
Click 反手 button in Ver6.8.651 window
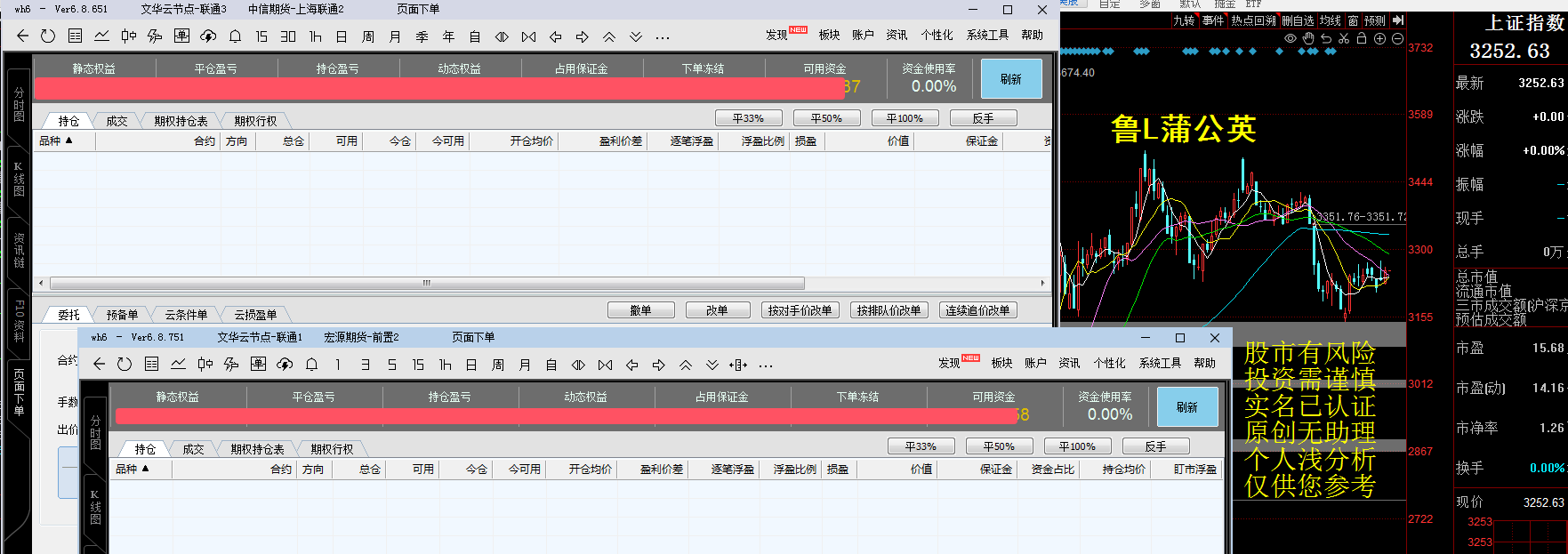click(x=983, y=118)
